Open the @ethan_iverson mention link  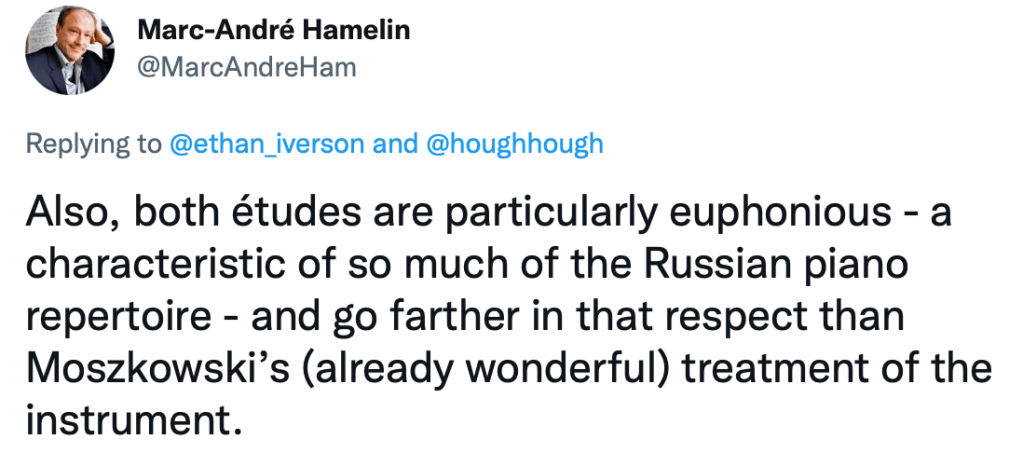click(x=266, y=144)
